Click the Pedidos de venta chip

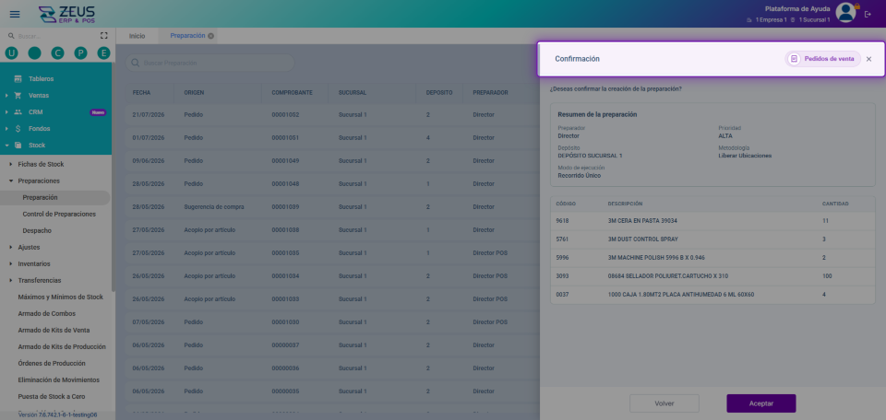pyautogui.click(x=823, y=59)
